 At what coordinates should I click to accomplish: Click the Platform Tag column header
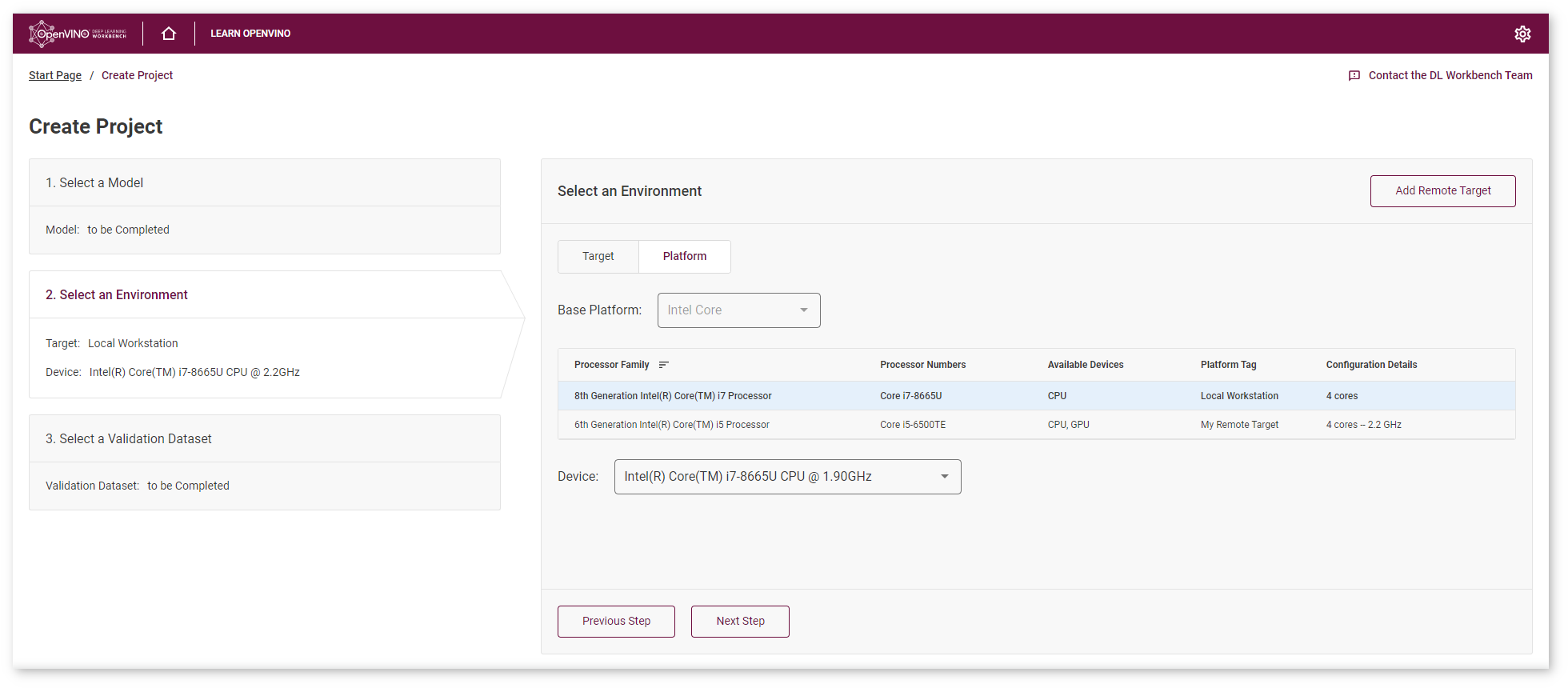click(x=1228, y=365)
